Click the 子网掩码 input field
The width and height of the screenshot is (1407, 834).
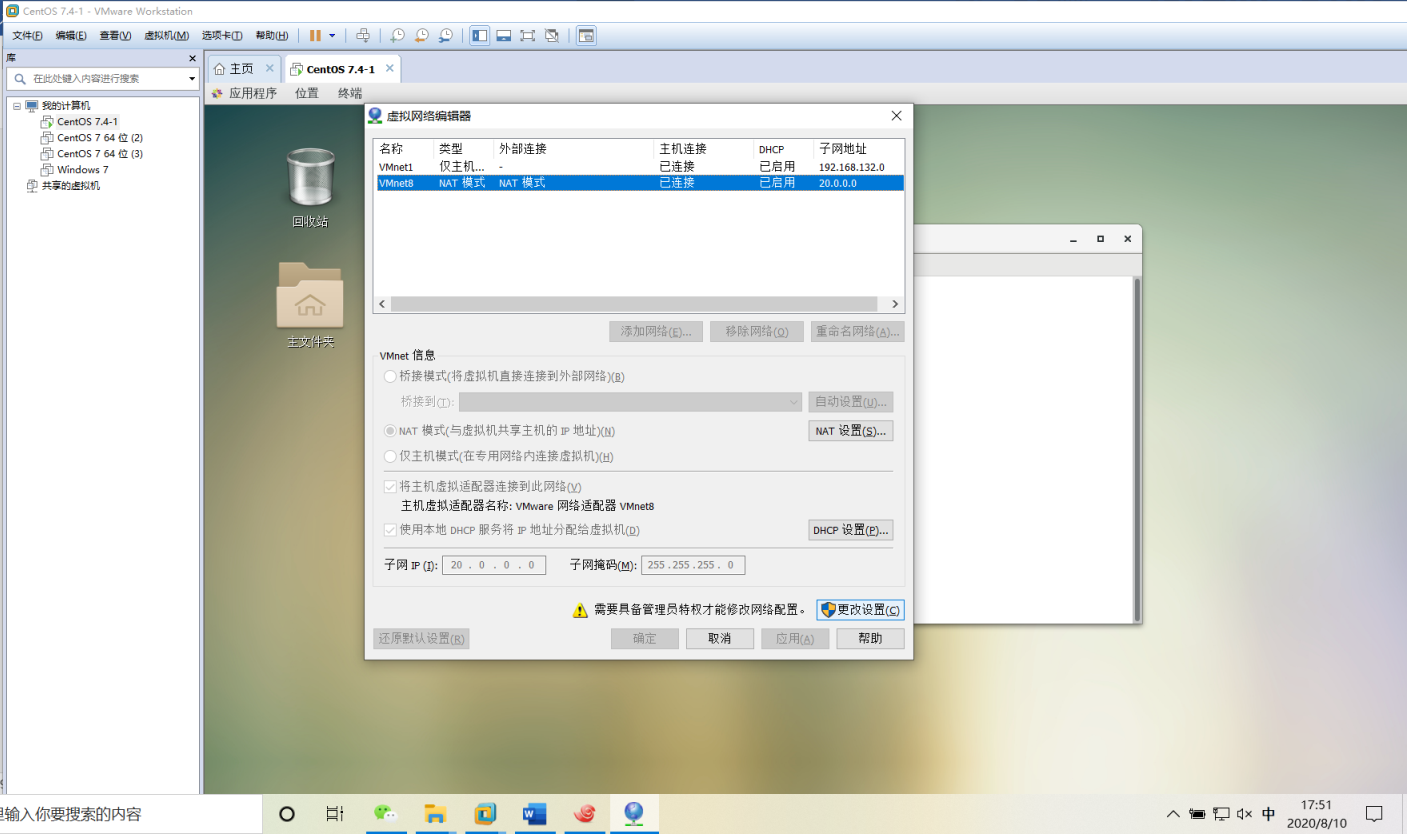(693, 565)
